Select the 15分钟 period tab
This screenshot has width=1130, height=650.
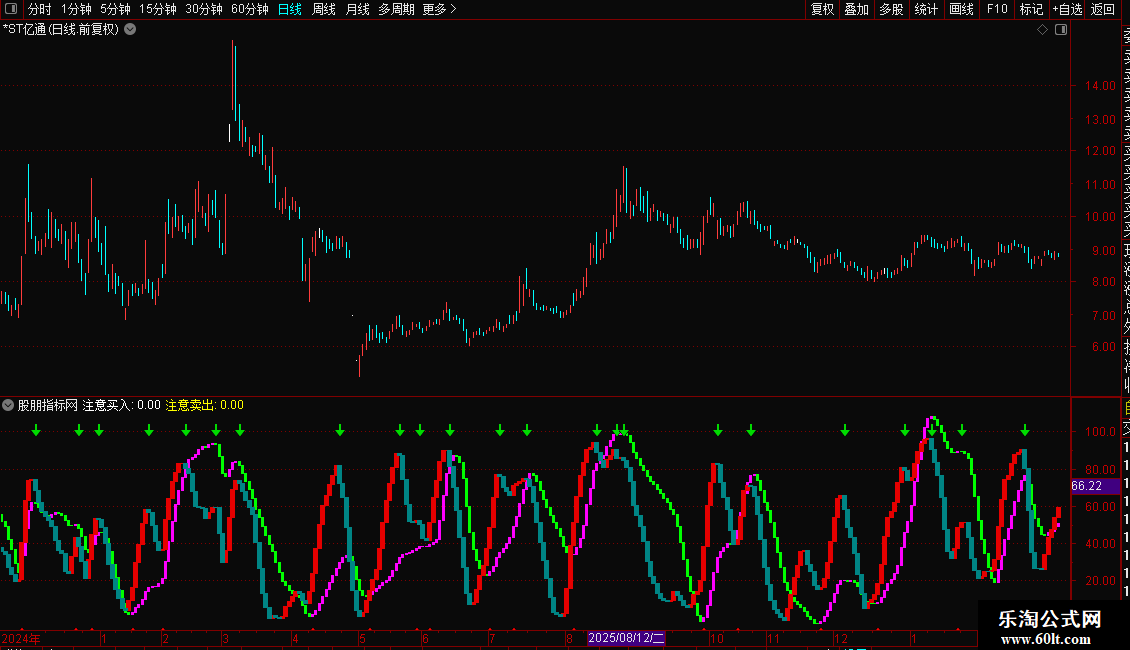157,9
